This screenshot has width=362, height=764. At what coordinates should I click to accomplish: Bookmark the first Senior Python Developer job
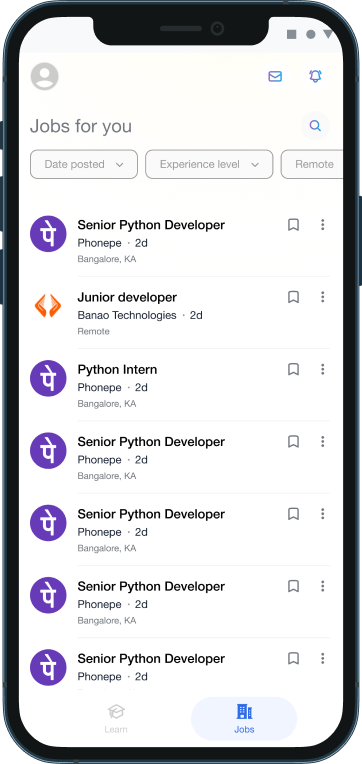[293, 225]
